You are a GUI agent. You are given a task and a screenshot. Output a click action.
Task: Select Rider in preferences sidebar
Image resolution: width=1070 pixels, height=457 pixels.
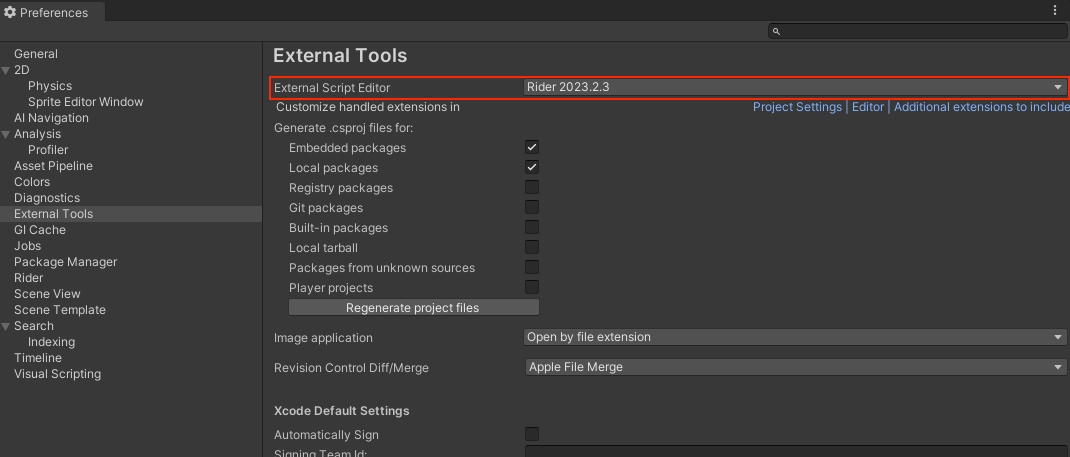pyautogui.click(x=29, y=278)
